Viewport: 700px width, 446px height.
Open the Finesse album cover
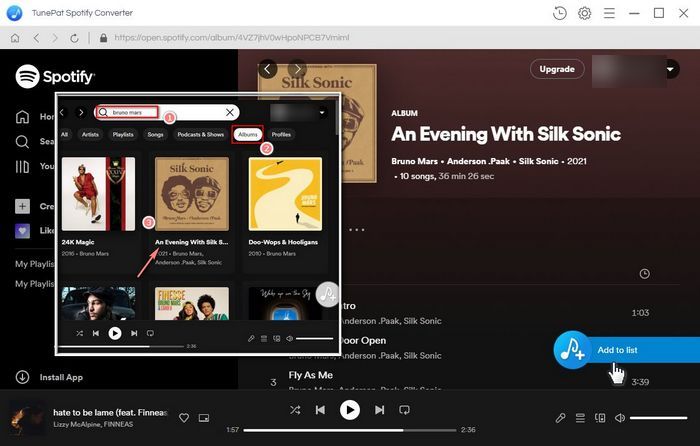[x=192, y=304]
